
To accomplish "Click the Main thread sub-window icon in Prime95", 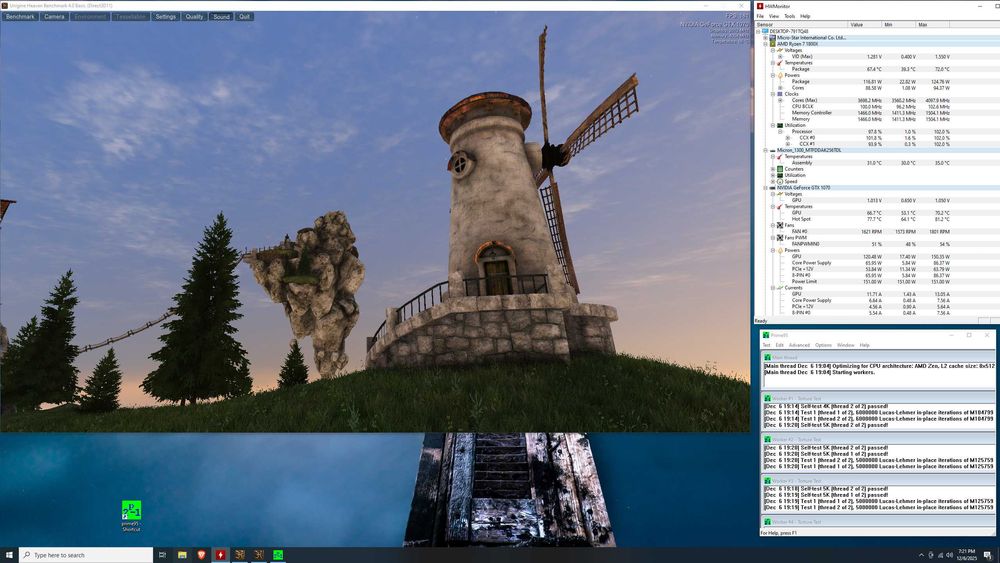I will pos(768,358).
